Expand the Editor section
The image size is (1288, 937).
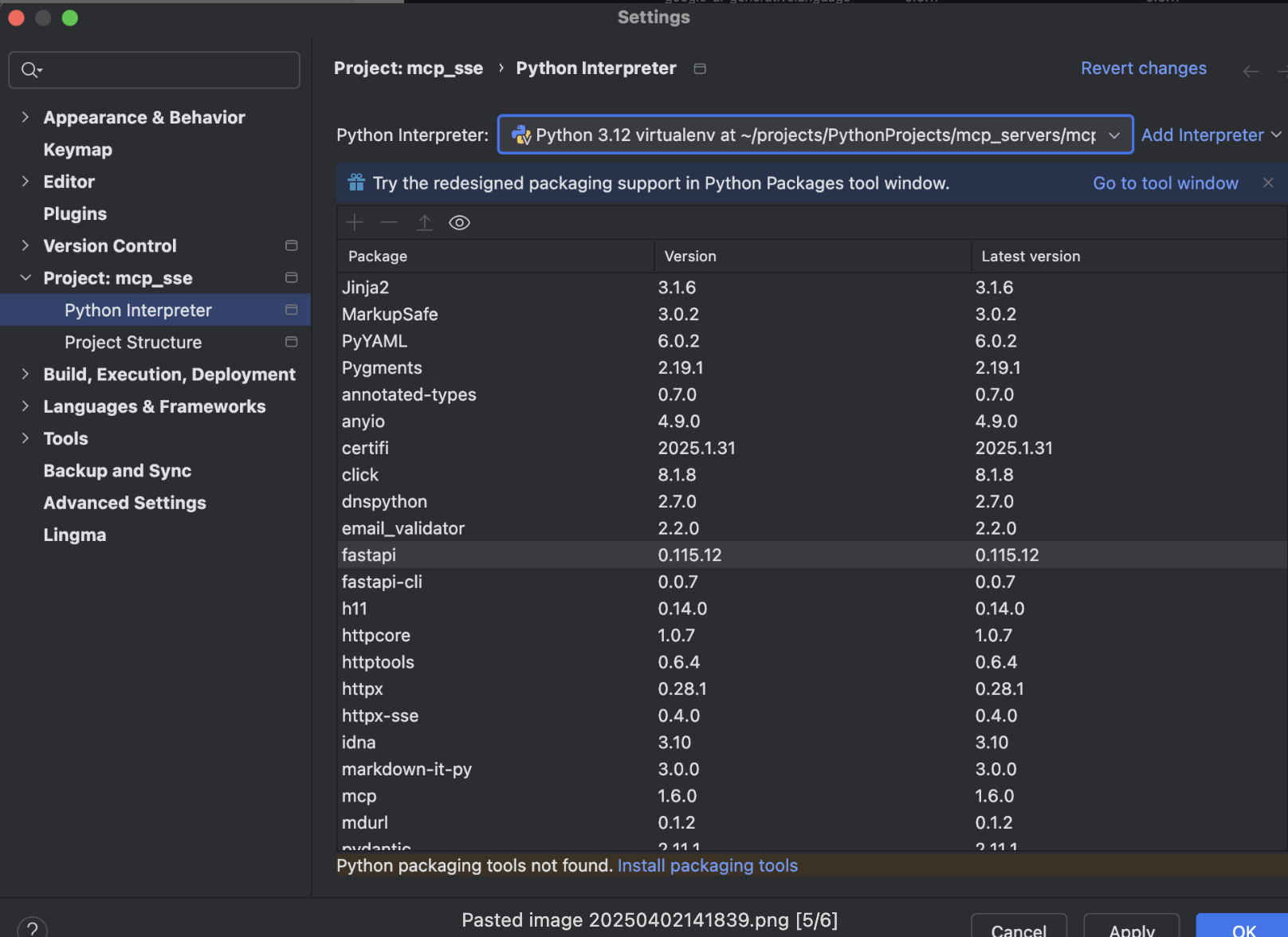pos(26,182)
